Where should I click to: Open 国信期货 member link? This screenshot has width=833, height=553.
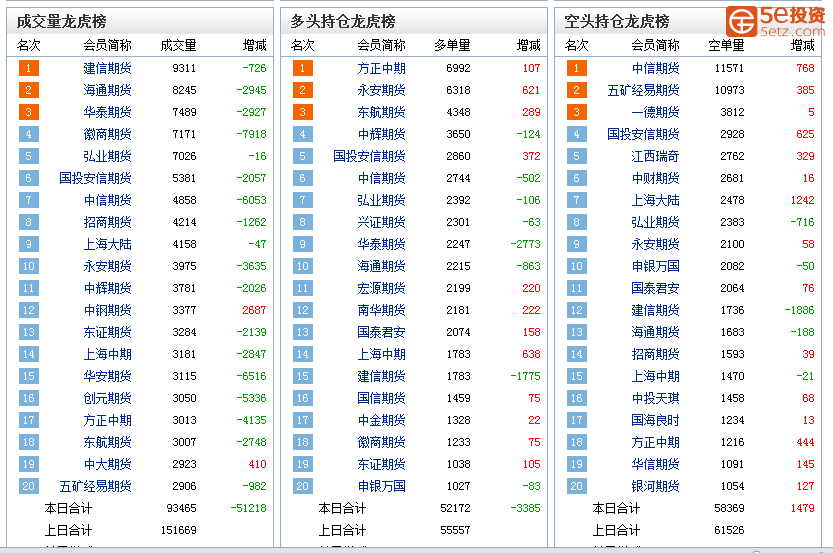point(381,398)
